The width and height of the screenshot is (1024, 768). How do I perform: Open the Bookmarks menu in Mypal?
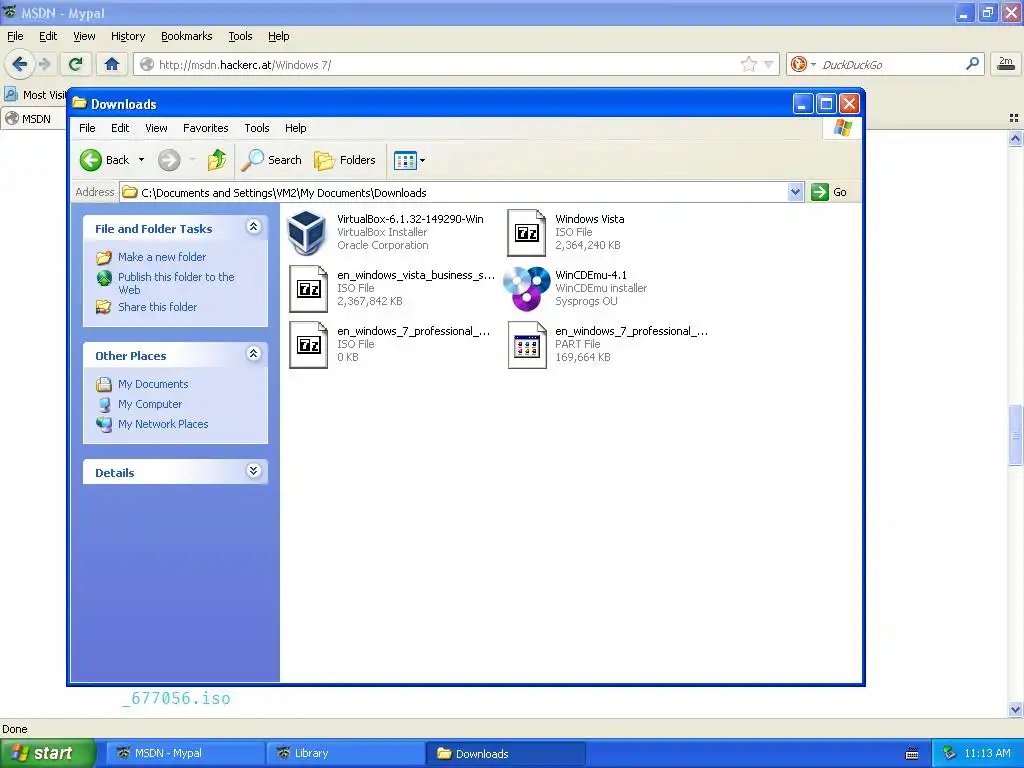click(187, 37)
